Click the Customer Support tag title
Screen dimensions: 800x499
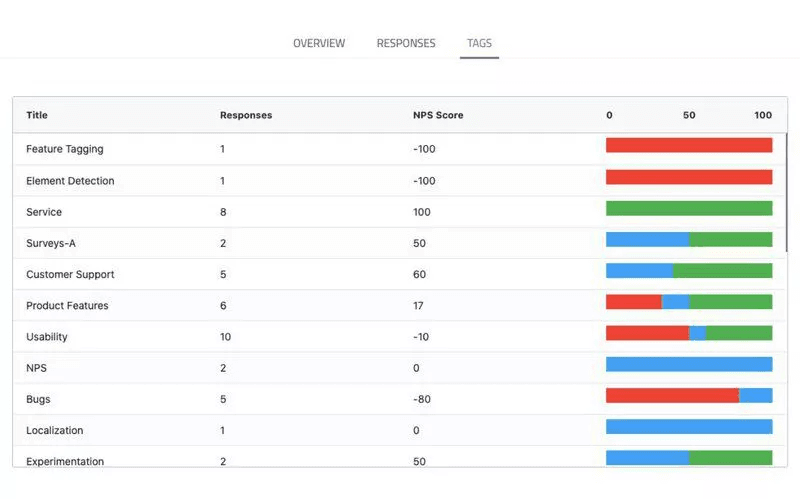click(x=70, y=274)
